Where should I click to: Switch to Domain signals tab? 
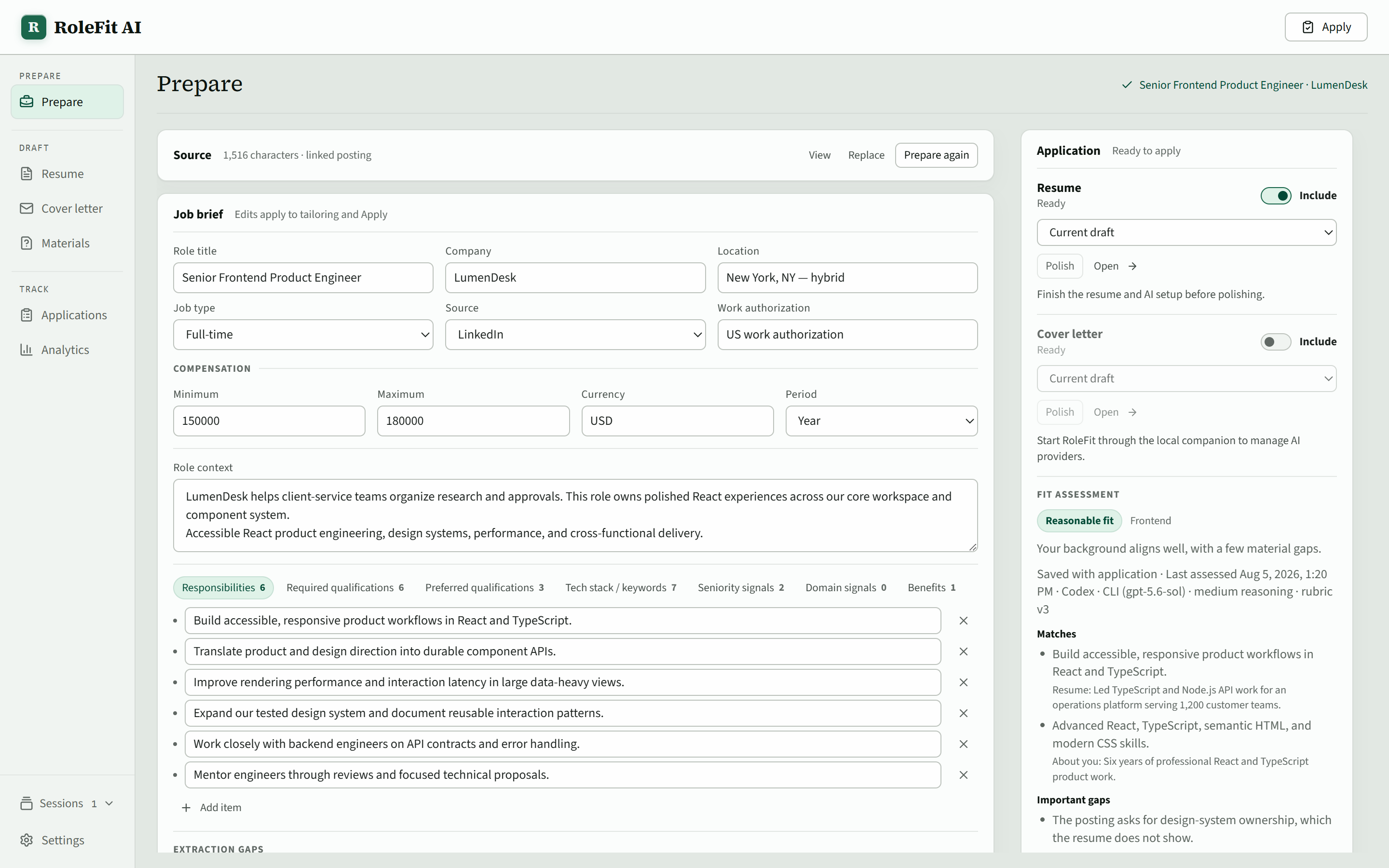point(845,587)
